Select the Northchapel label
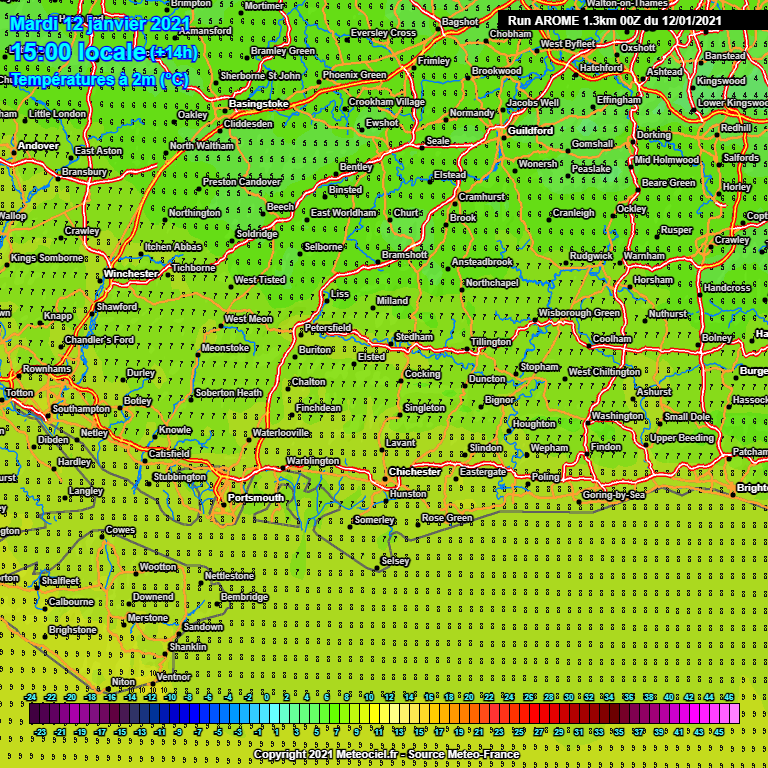The width and height of the screenshot is (768, 768). [x=492, y=283]
